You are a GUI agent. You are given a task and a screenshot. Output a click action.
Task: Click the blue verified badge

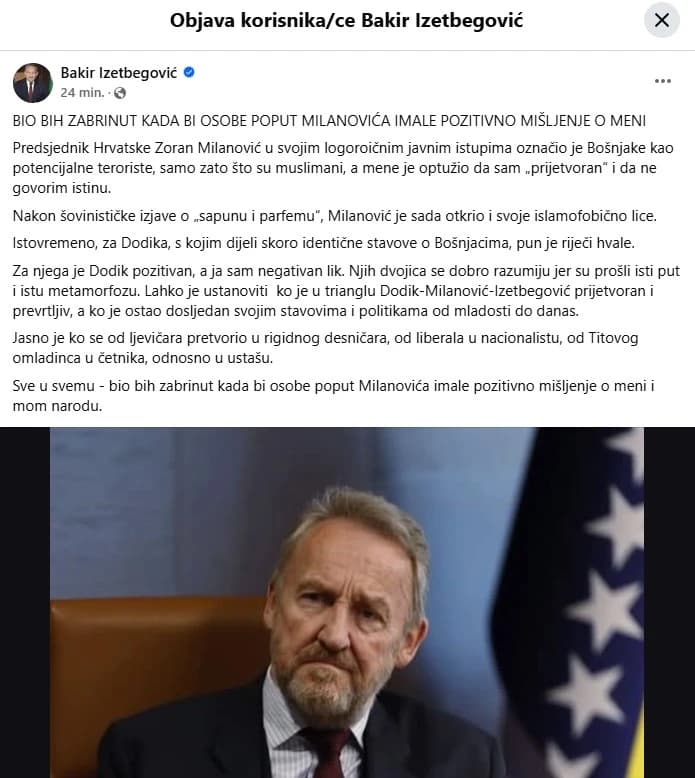pyautogui.click(x=189, y=72)
